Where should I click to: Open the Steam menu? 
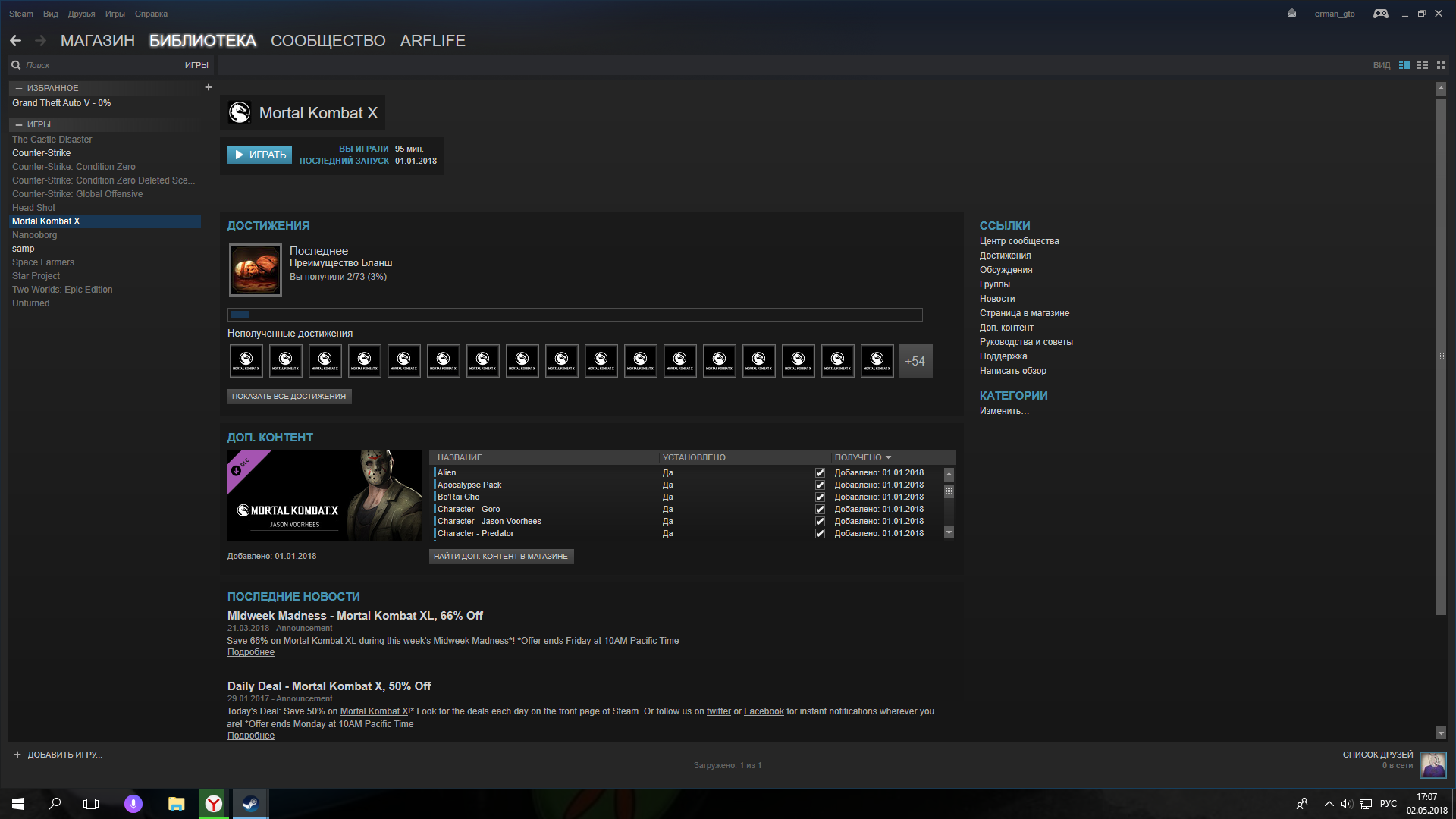click(x=21, y=14)
